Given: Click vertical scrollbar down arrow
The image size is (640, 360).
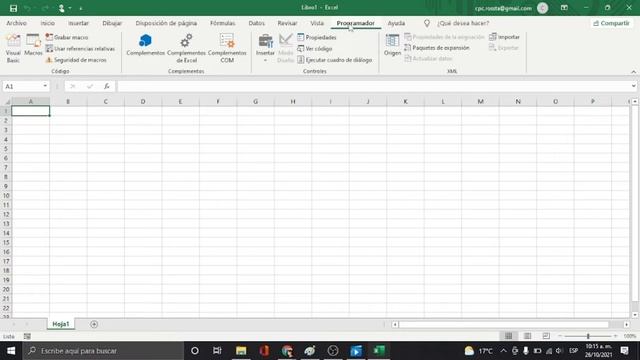Looking at the screenshot, I should tap(635, 315).
